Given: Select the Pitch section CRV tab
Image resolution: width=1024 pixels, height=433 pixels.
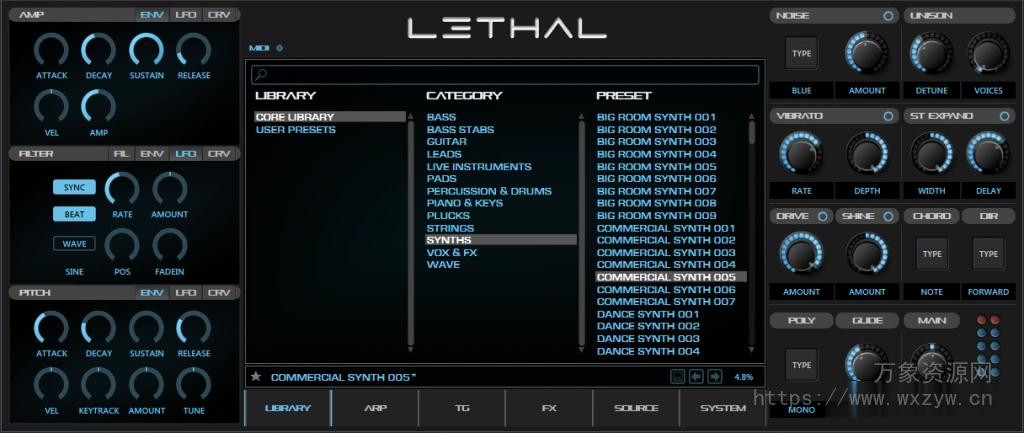Looking at the screenshot, I should click(219, 293).
